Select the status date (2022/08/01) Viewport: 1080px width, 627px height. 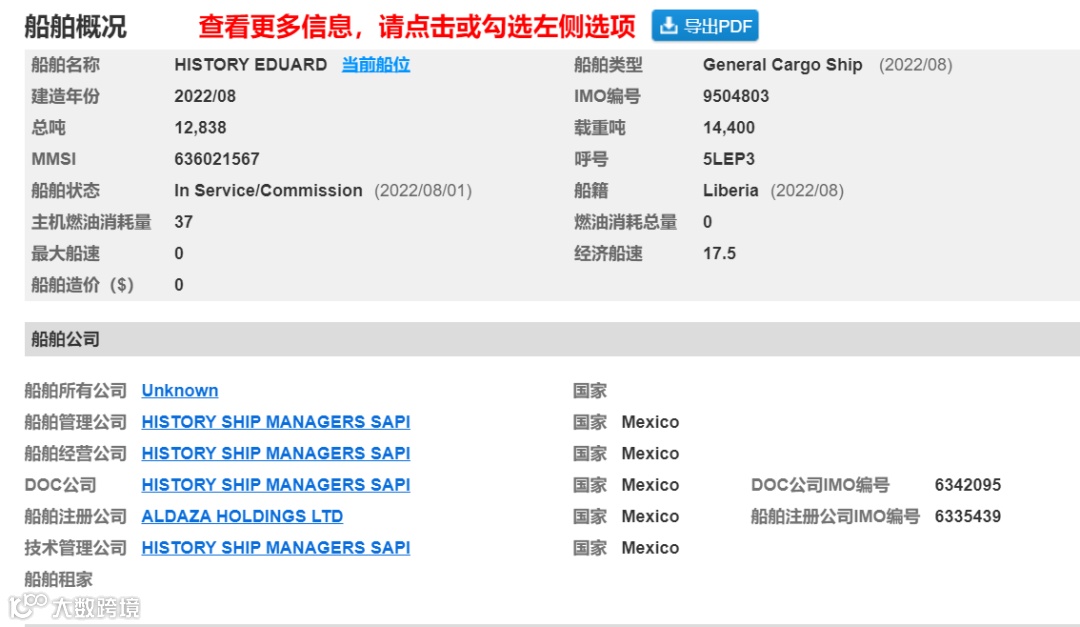click(x=423, y=190)
